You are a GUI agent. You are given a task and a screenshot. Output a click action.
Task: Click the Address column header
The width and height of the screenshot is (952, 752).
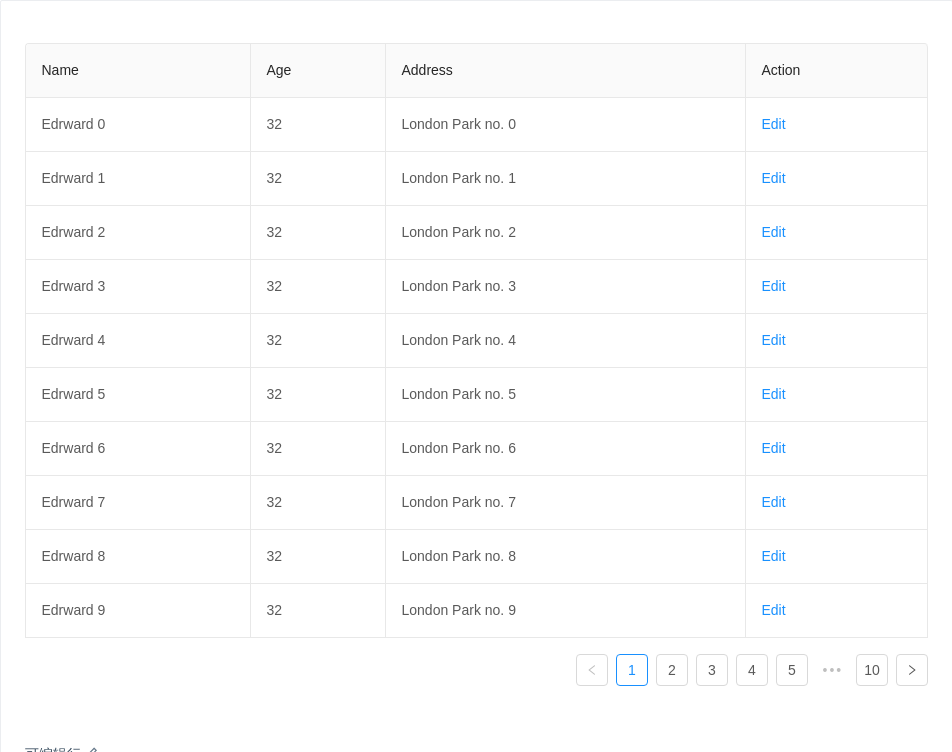click(427, 70)
